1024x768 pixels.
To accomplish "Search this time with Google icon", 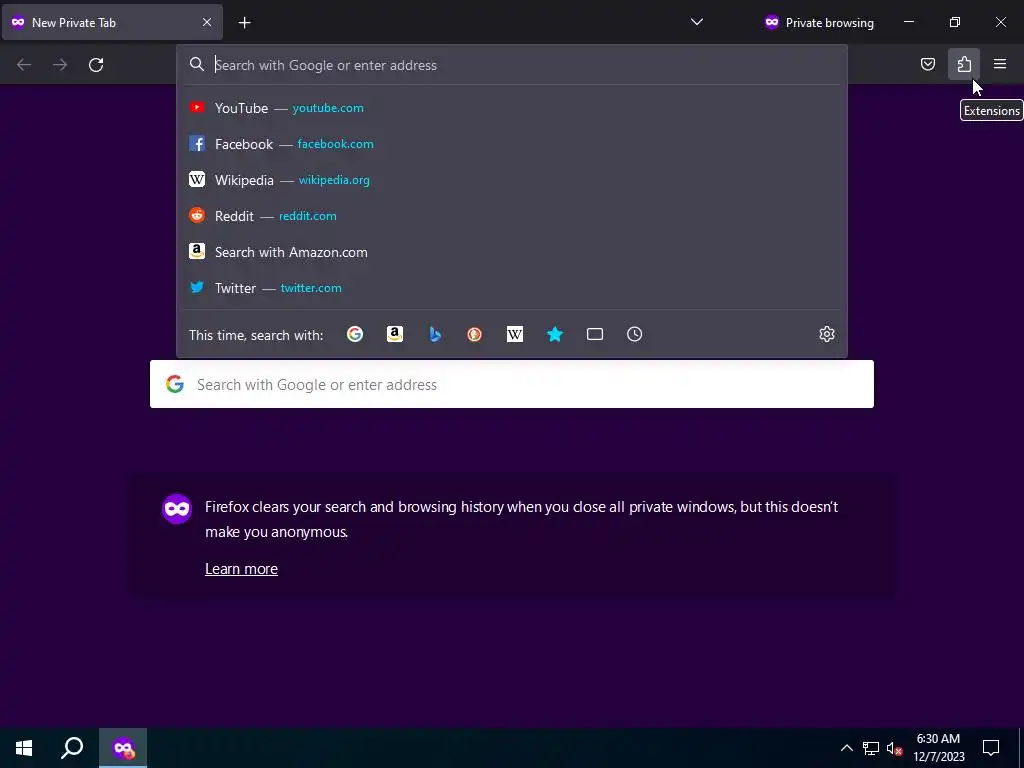I will pyautogui.click(x=355, y=334).
